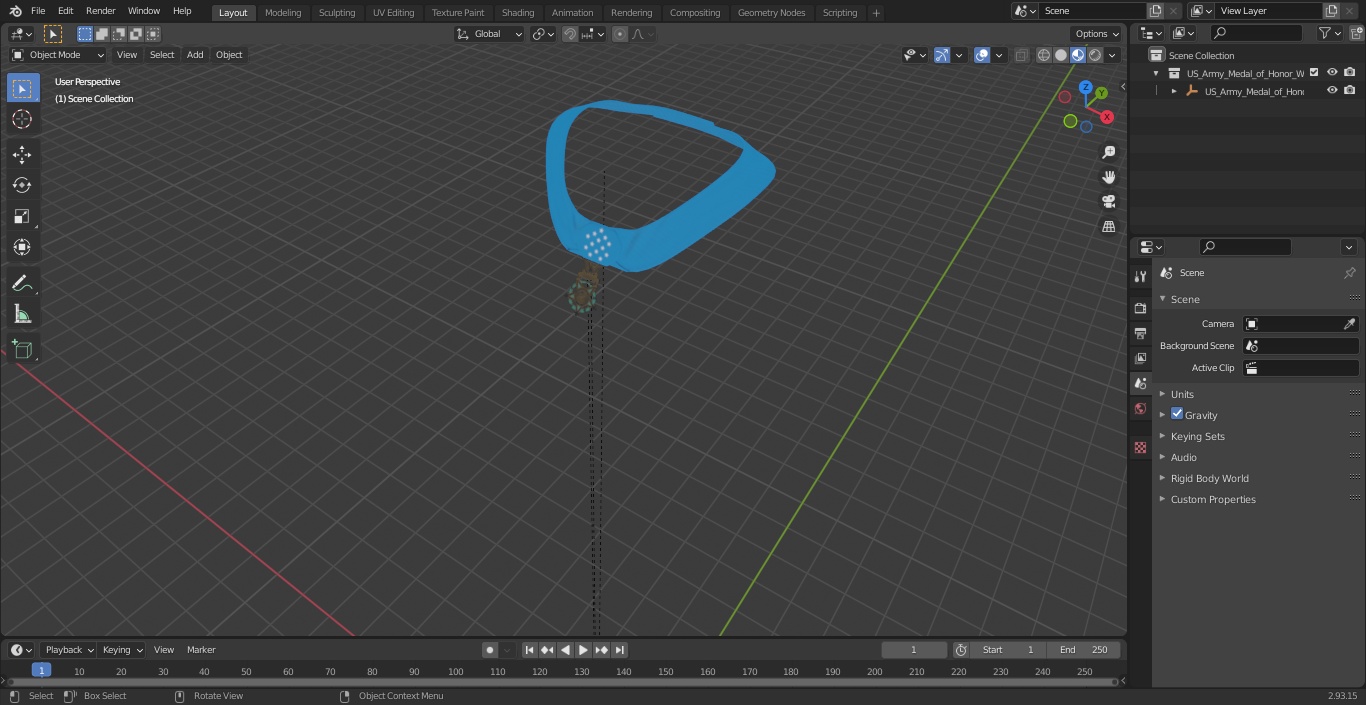Switch to the Geometry Nodes workspace tab

pos(771,13)
